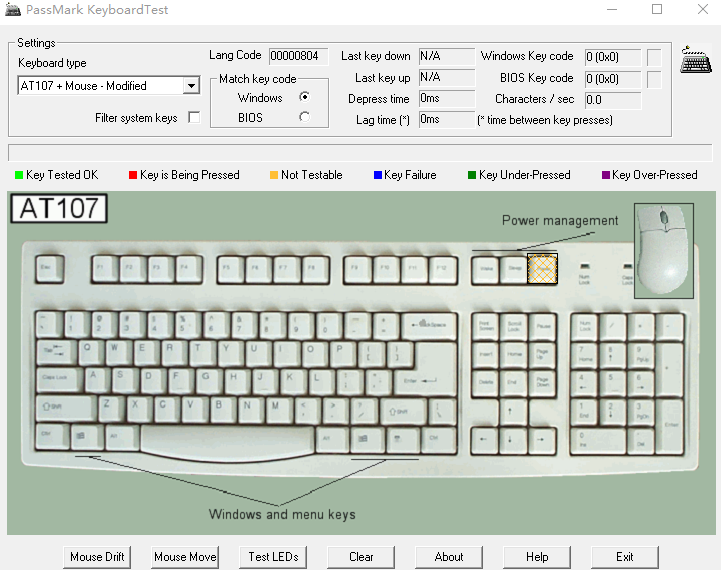Click the numpad 0 Ins key
The height and width of the screenshot is (570, 721).
(597, 440)
